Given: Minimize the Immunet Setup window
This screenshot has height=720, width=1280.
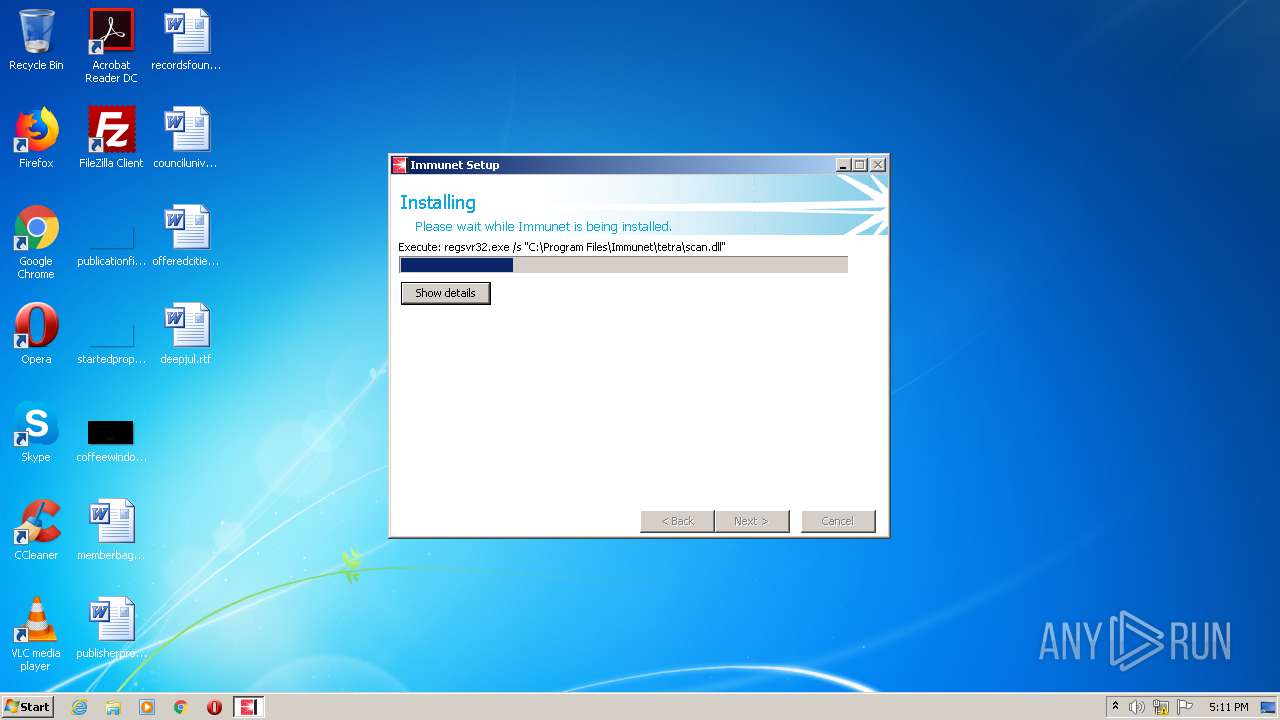Looking at the screenshot, I should click(x=843, y=165).
